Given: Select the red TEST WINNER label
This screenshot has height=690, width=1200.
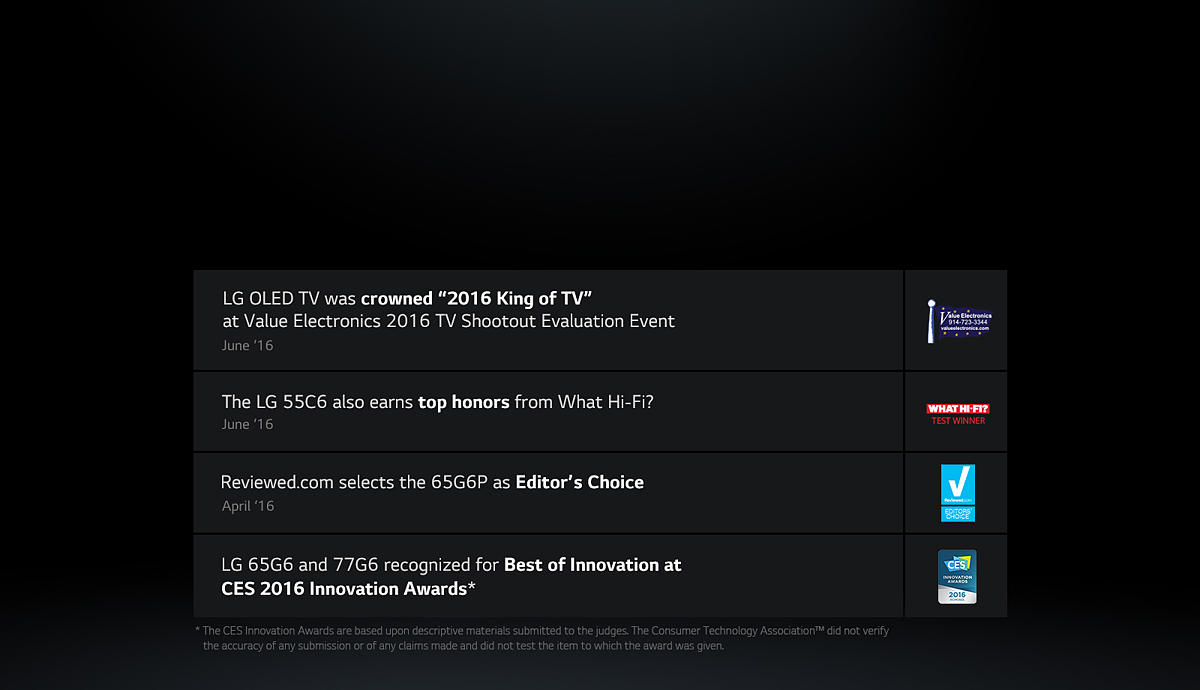Looking at the screenshot, I should coord(958,421).
